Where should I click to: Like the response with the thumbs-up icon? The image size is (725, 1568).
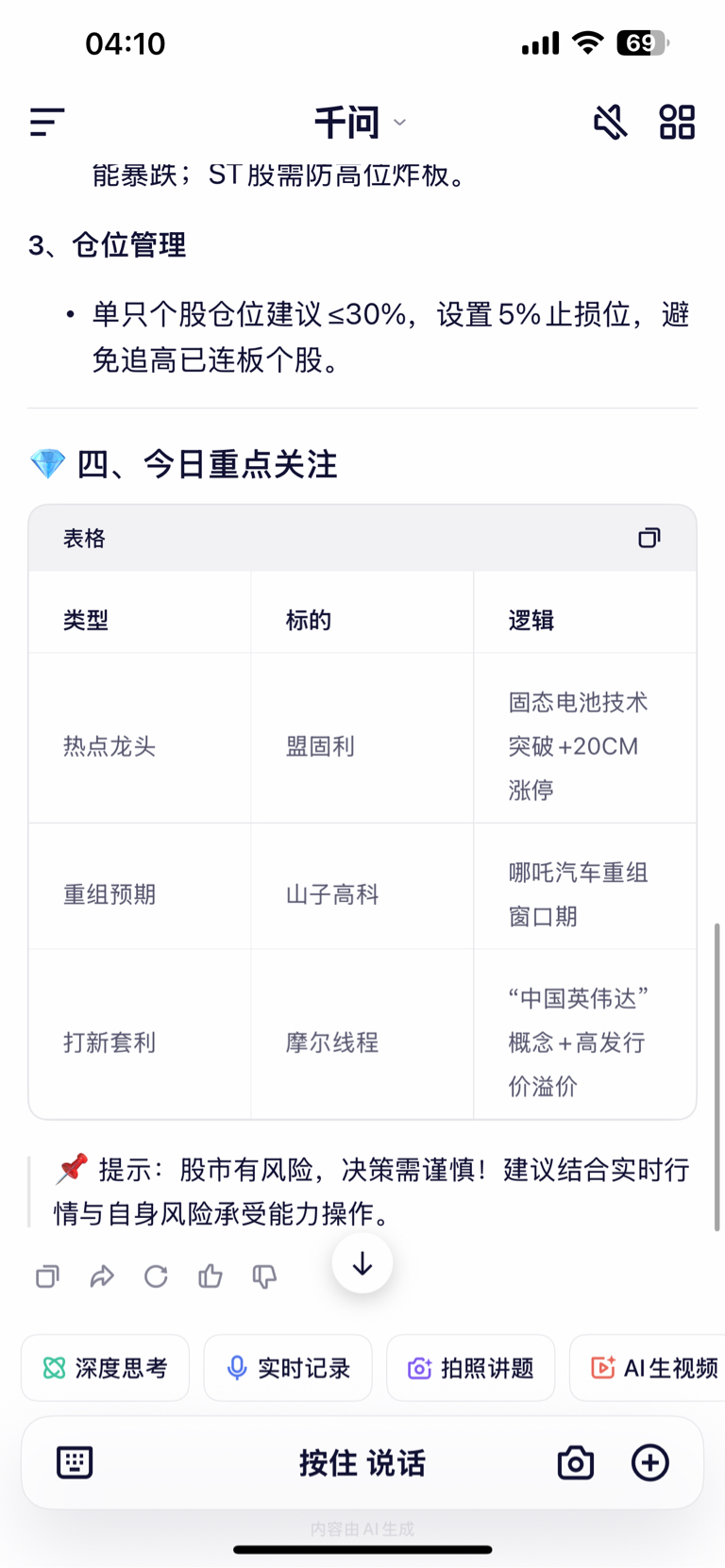(x=210, y=1276)
